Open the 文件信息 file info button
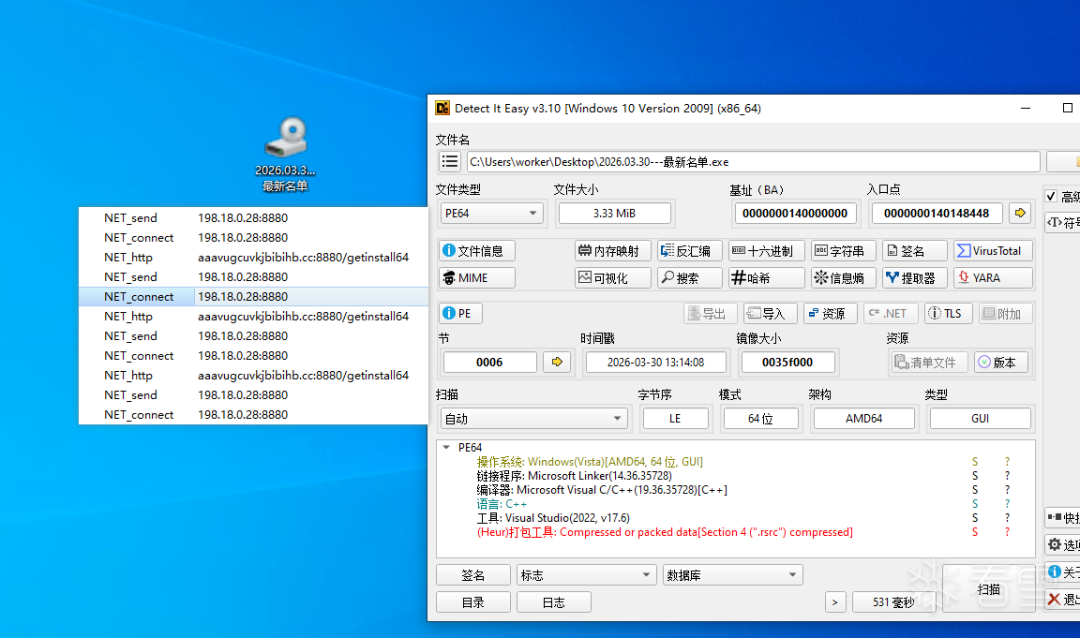The width and height of the screenshot is (1080, 638). pos(477,251)
